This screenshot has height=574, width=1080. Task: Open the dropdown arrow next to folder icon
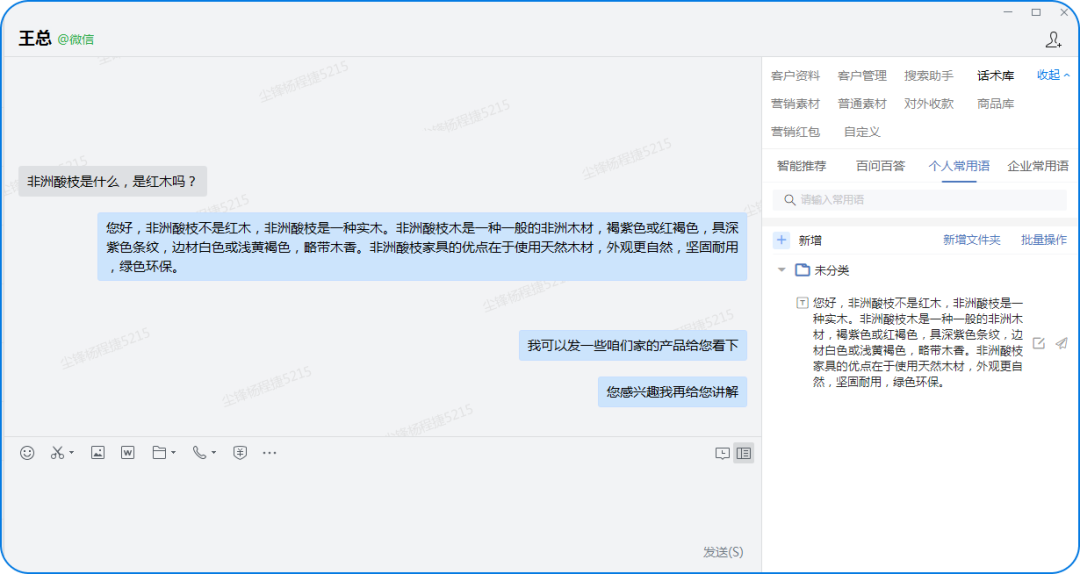pyautogui.click(x=173, y=454)
